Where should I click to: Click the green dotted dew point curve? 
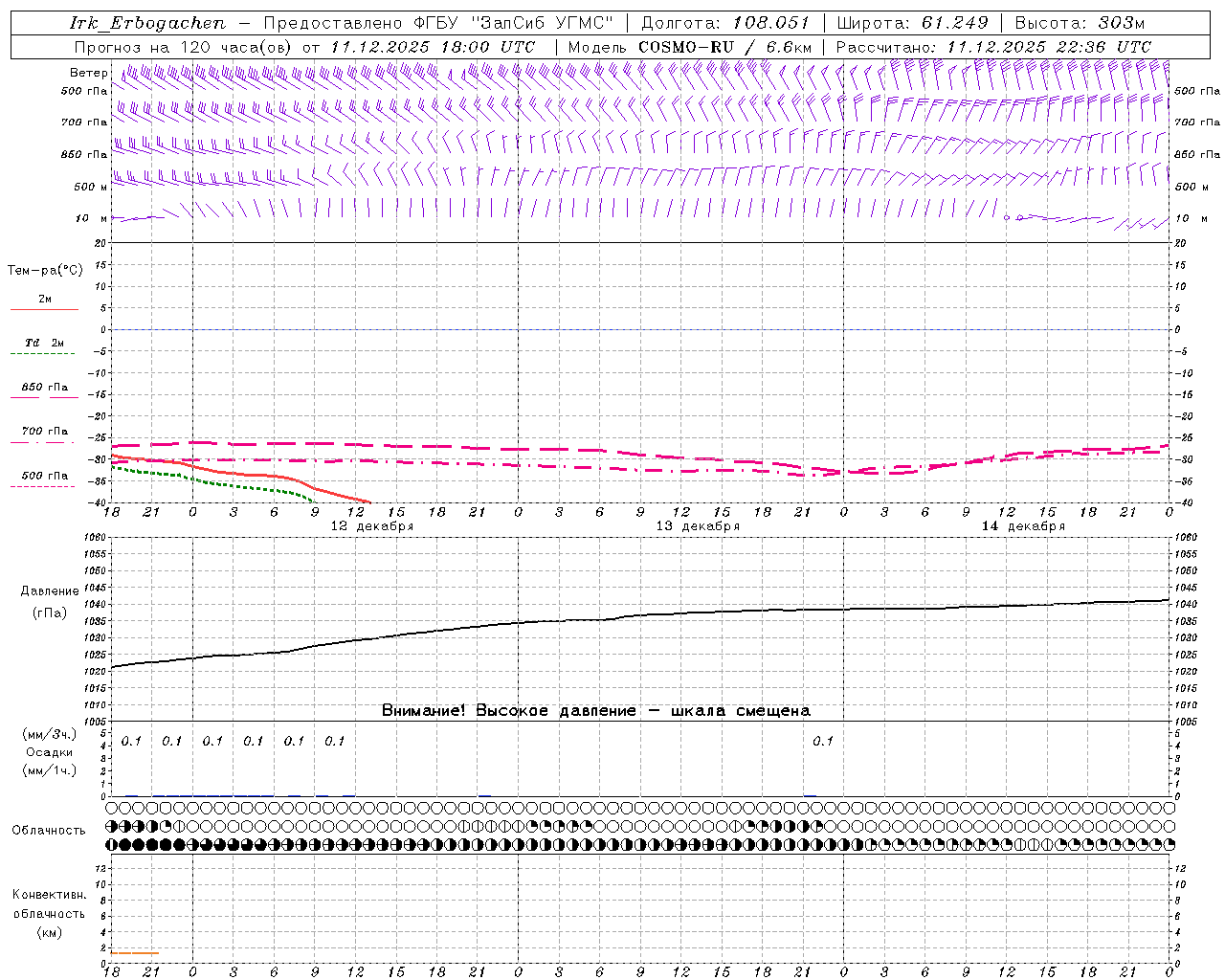(x=239, y=484)
